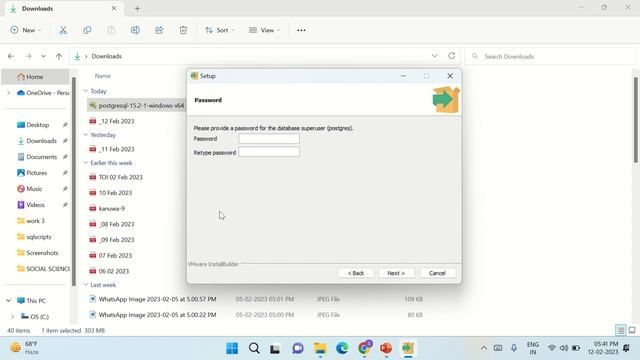Collapse the Earlier this week group
Viewport: 640px width, 360px height.
click(86, 163)
